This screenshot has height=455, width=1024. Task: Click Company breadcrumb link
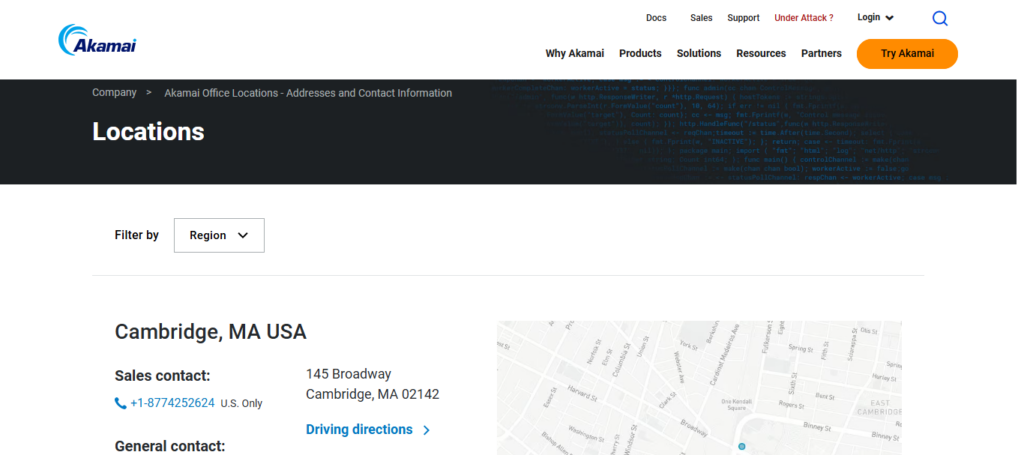click(114, 93)
